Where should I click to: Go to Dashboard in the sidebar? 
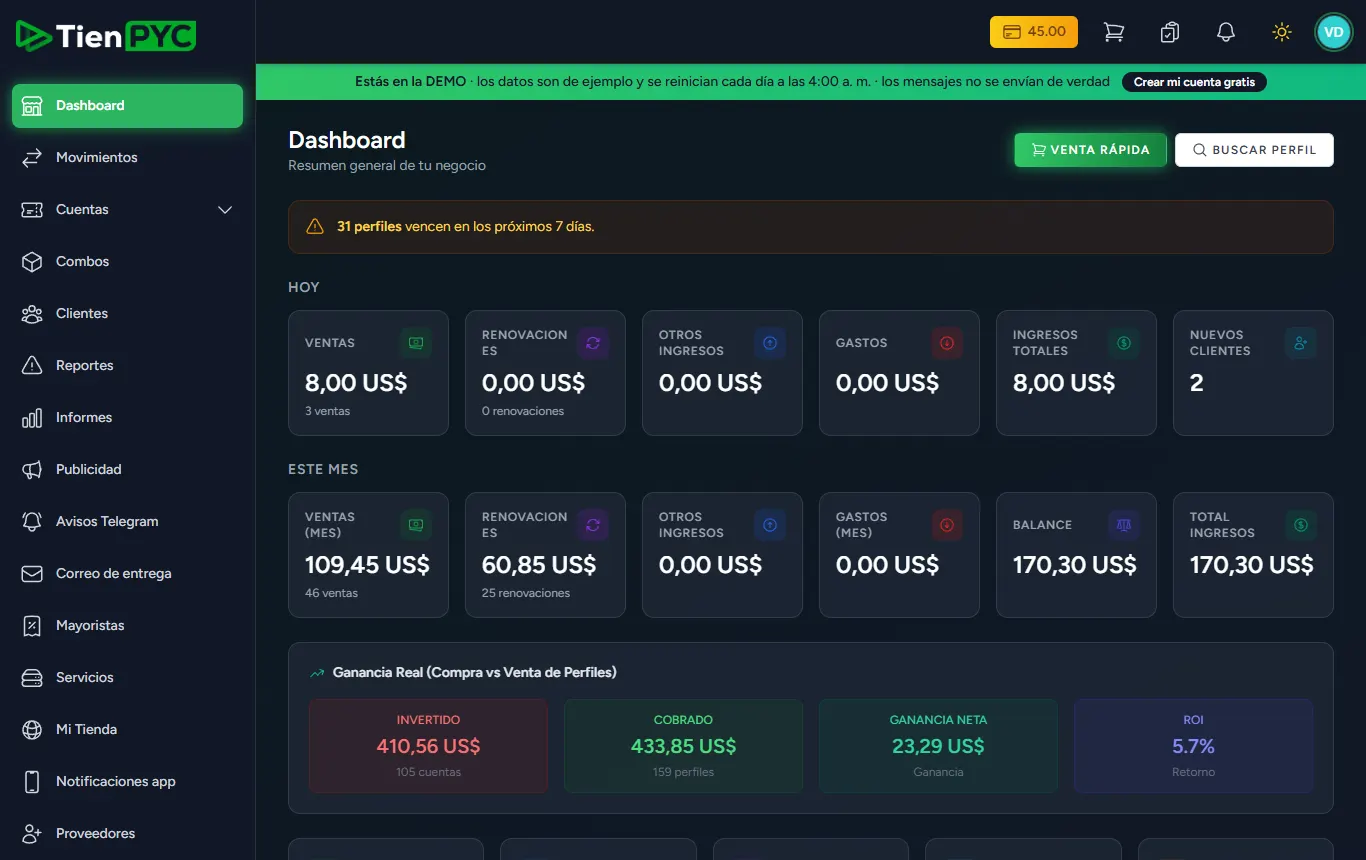tap(127, 106)
